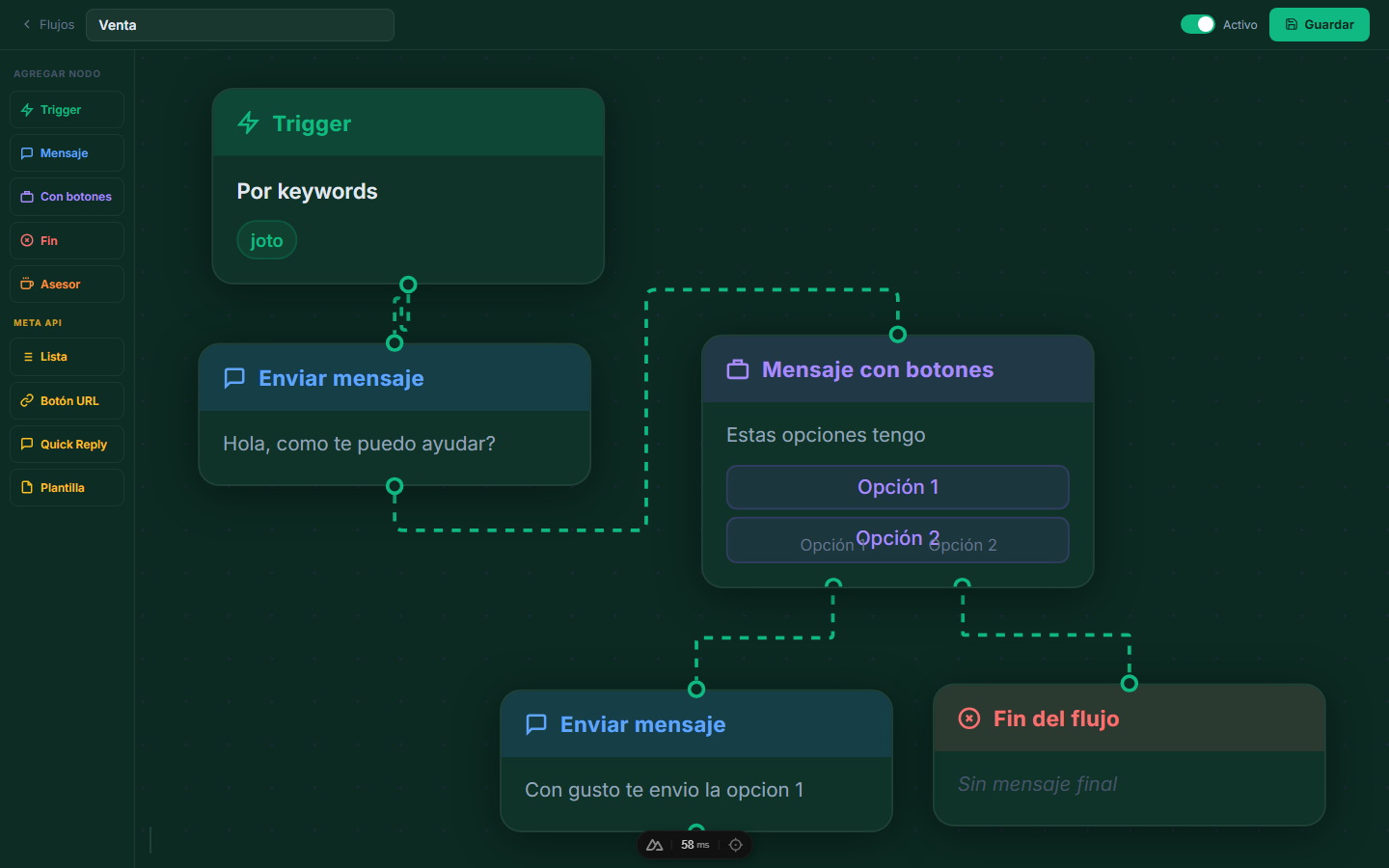Add a Con botones node from sidebar

(67, 197)
